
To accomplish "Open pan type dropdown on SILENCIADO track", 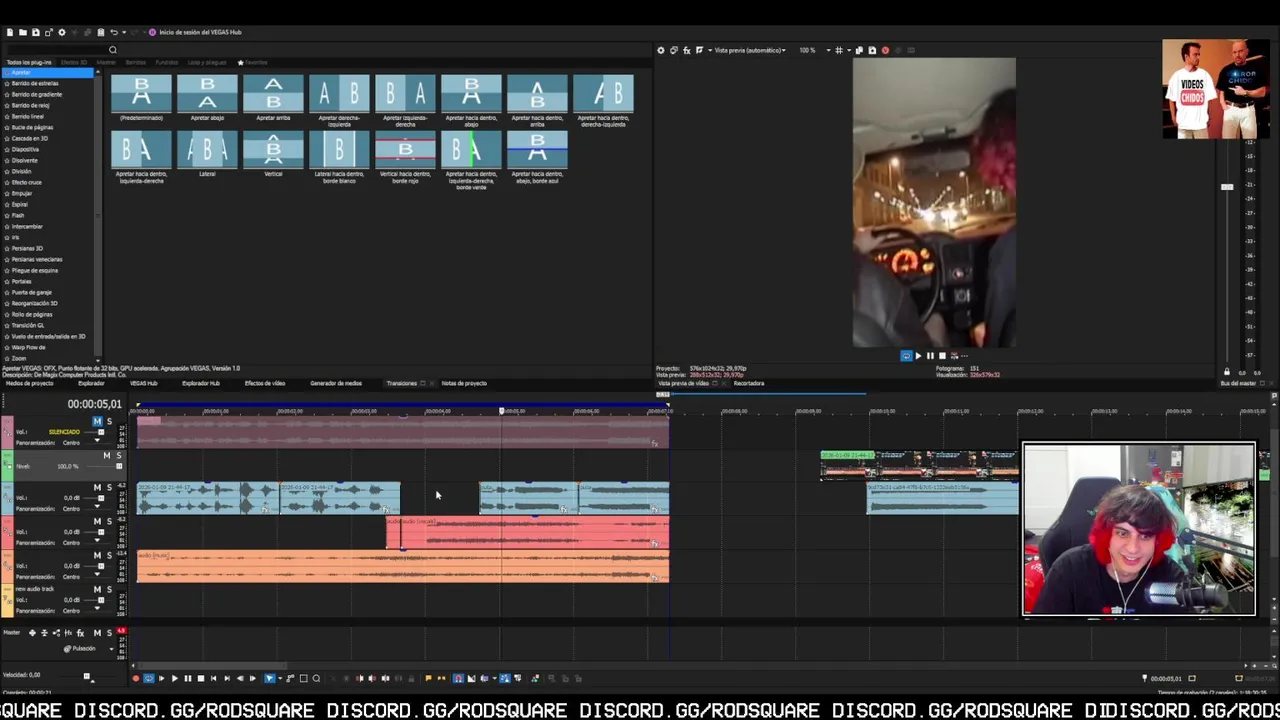I will coord(97,442).
